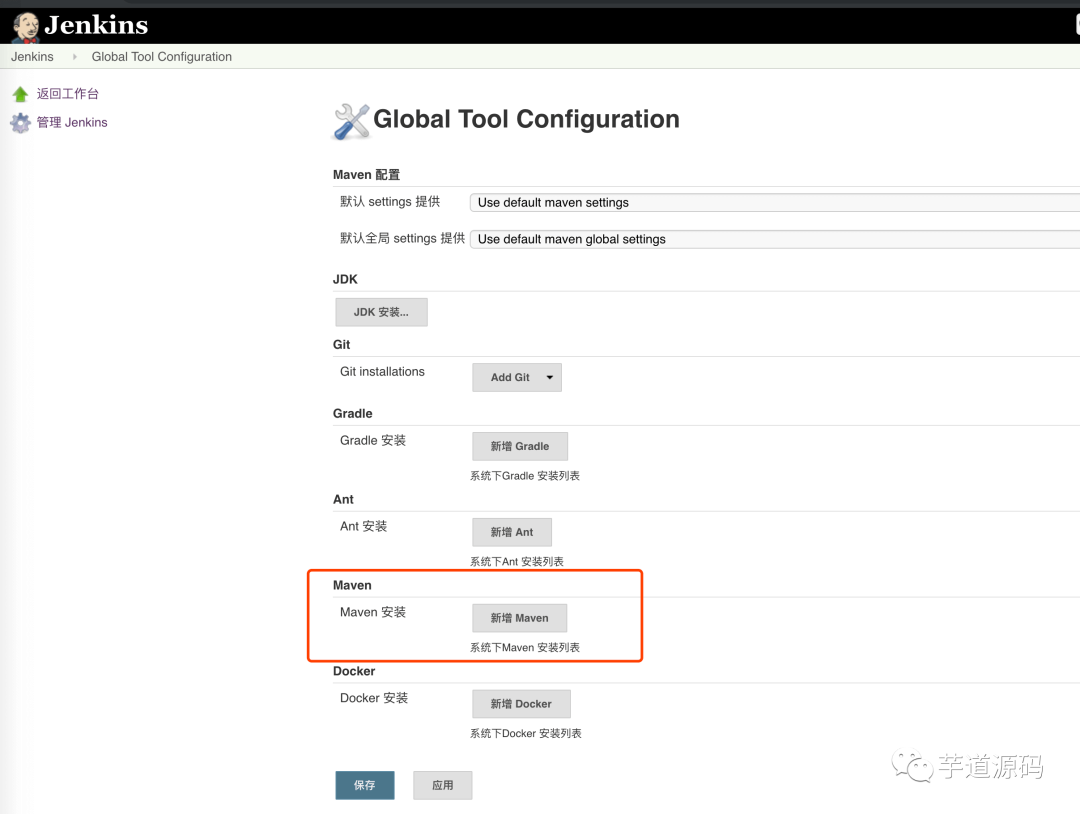Click 新增 Maven button

519,618
